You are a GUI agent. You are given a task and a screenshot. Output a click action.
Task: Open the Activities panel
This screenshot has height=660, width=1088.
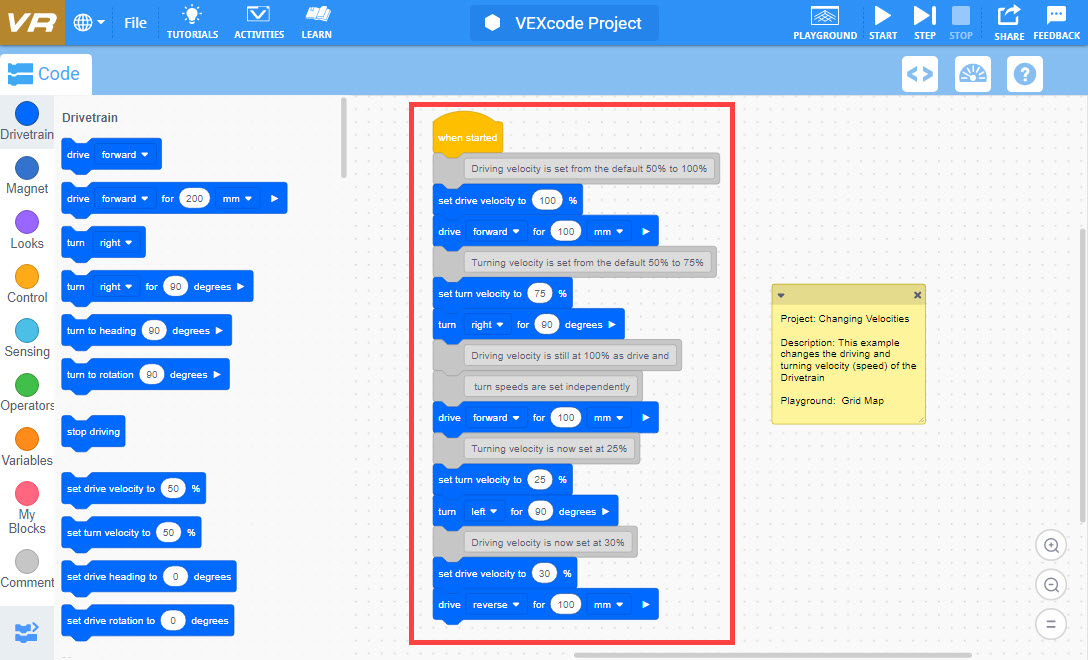tap(258, 22)
